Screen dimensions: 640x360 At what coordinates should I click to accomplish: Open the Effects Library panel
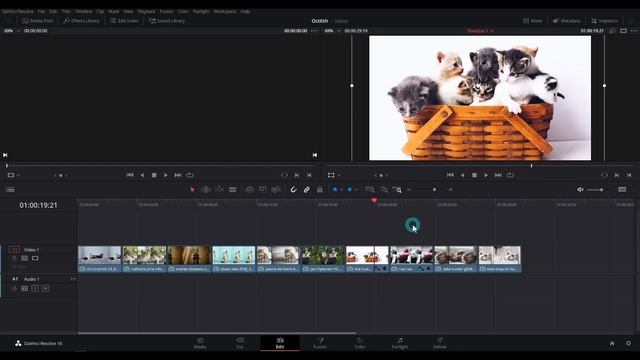click(x=82, y=21)
